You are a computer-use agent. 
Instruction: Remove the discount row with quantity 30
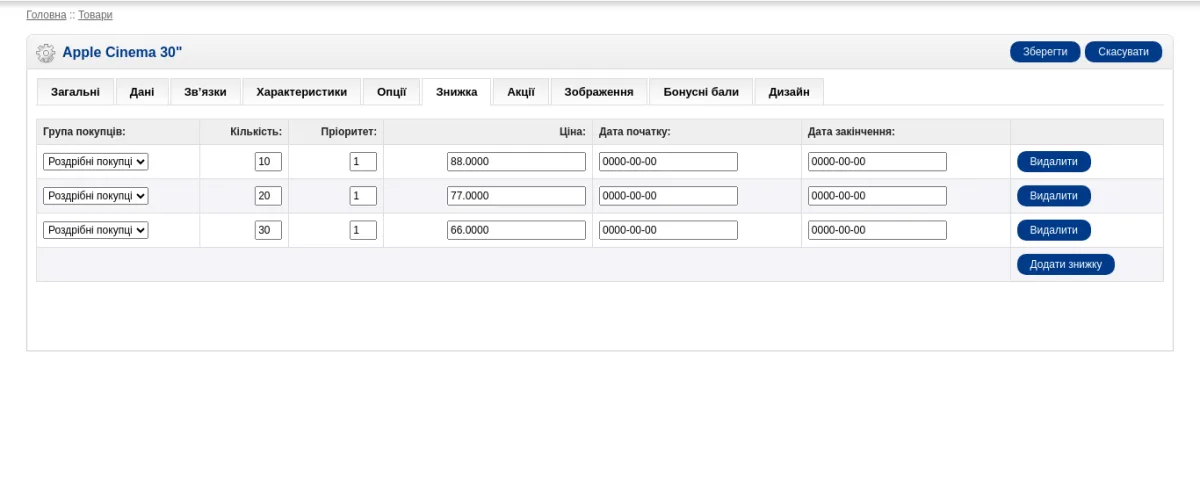1054,230
